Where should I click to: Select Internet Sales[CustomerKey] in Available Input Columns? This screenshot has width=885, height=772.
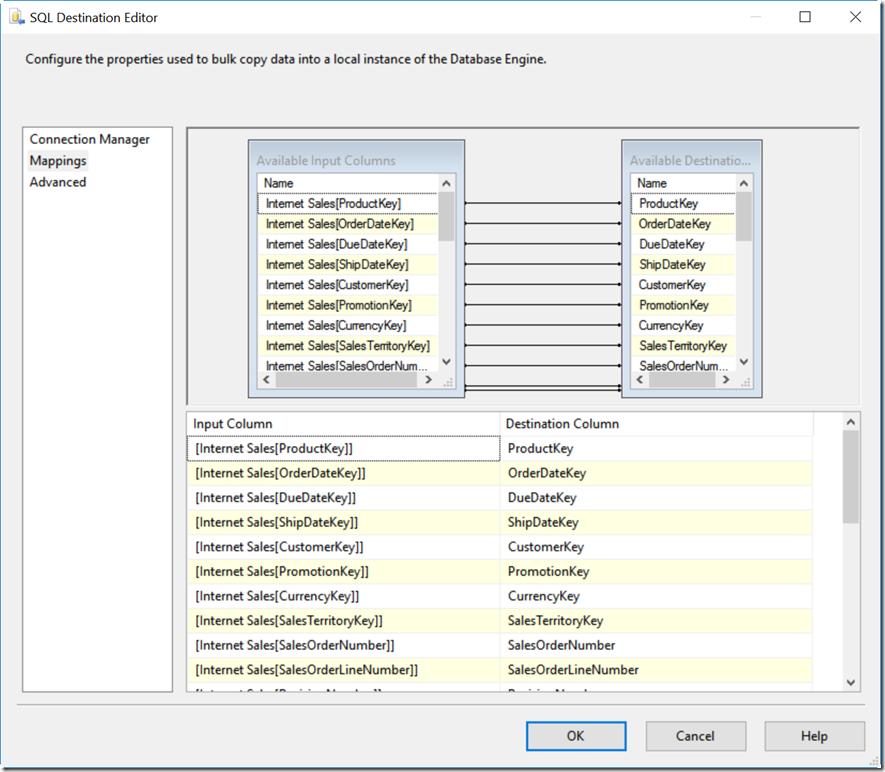click(x=348, y=285)
